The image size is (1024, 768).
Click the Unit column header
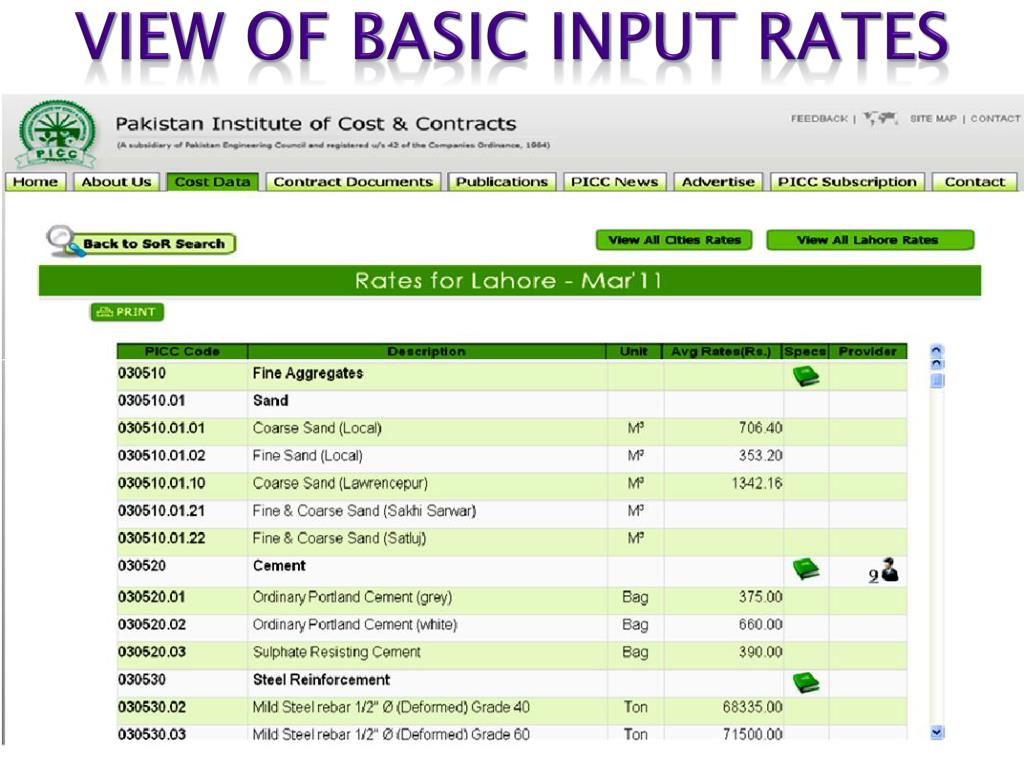(634, 351)
